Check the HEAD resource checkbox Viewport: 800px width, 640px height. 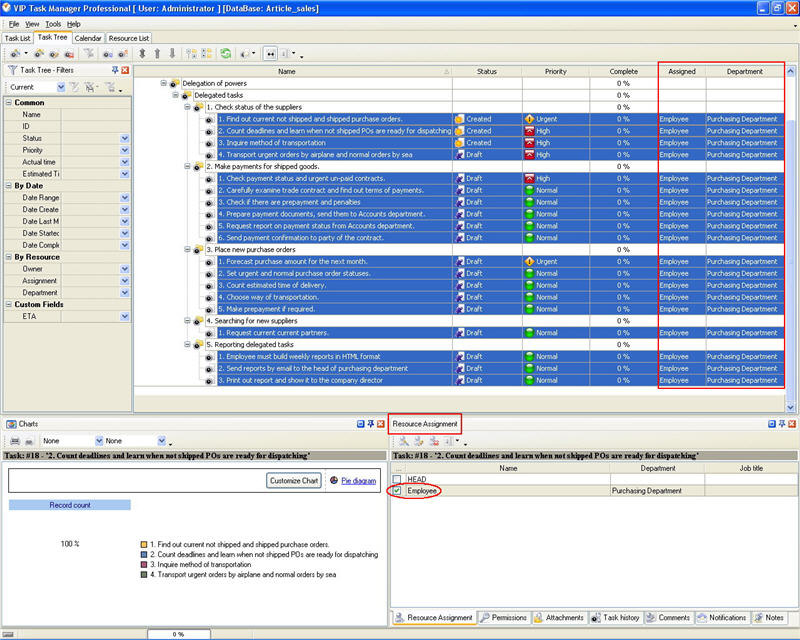[x=397, y=479]
